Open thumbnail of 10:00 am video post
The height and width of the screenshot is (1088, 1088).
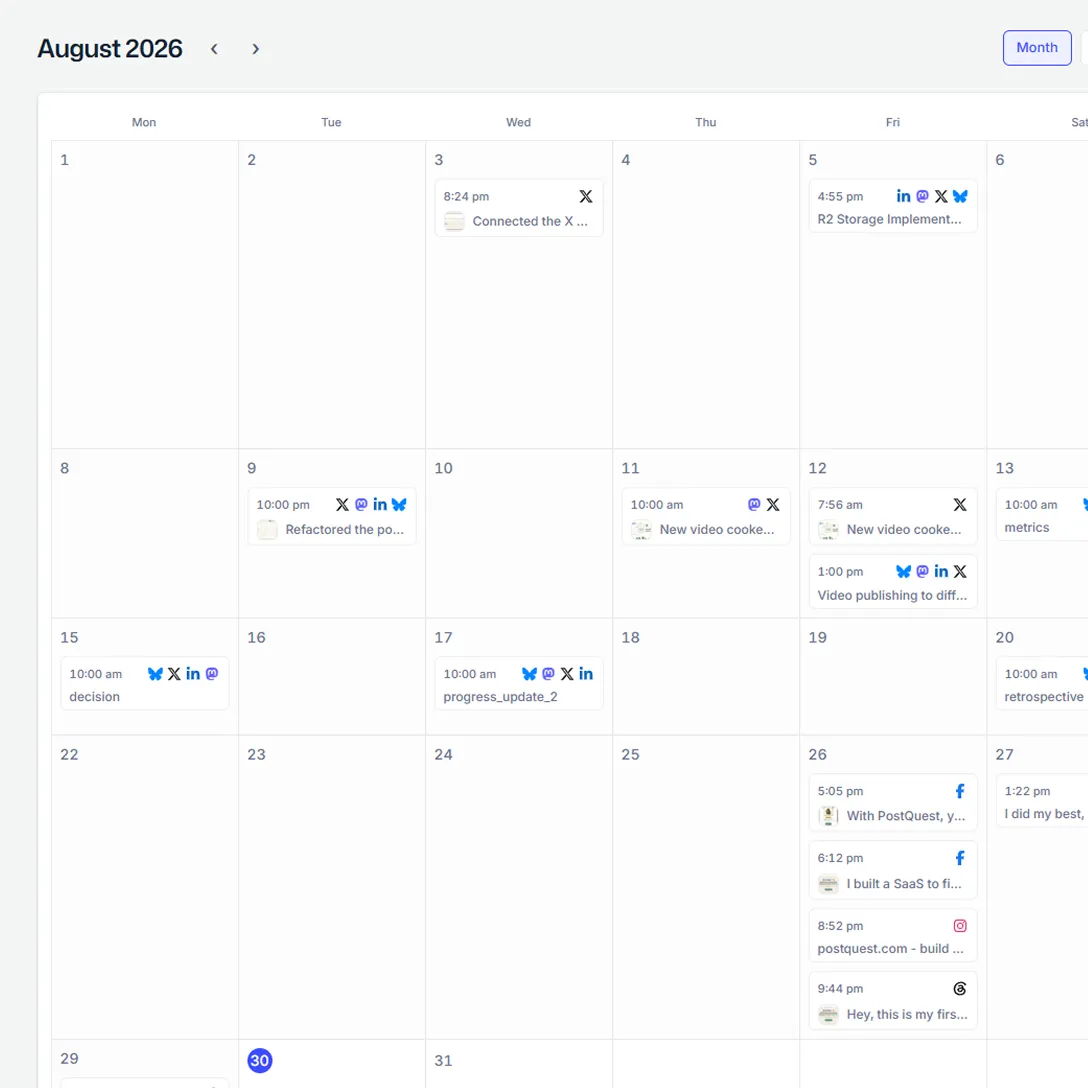point(641,529)
